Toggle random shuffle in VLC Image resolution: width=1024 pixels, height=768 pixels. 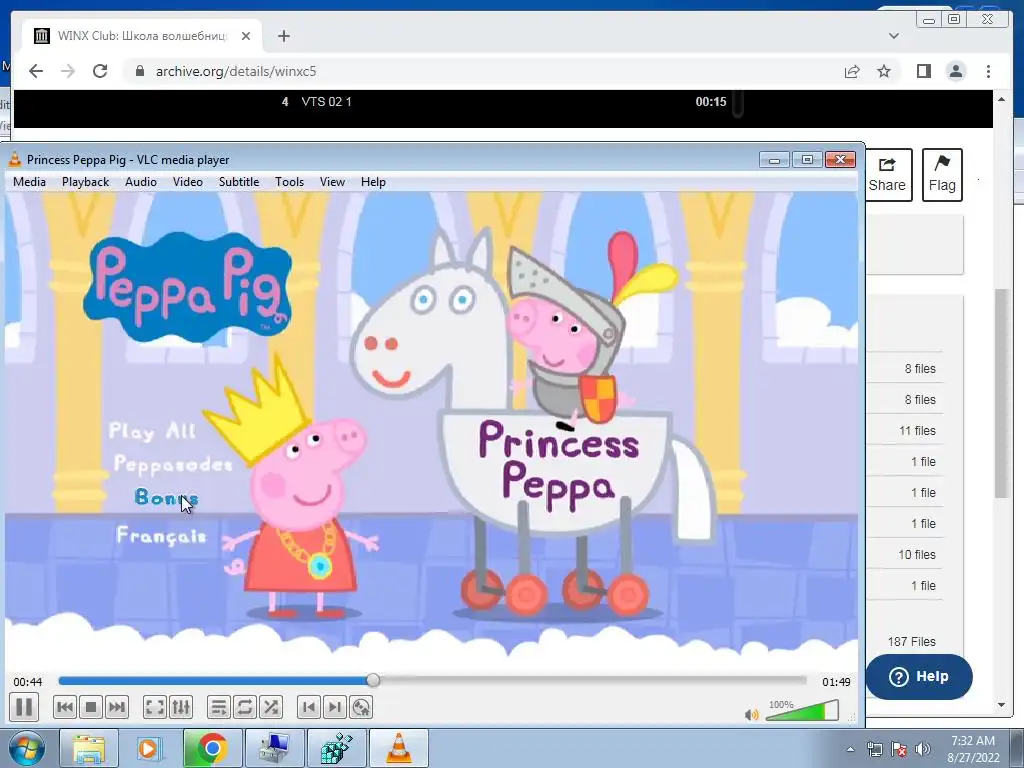coord(270,707)
